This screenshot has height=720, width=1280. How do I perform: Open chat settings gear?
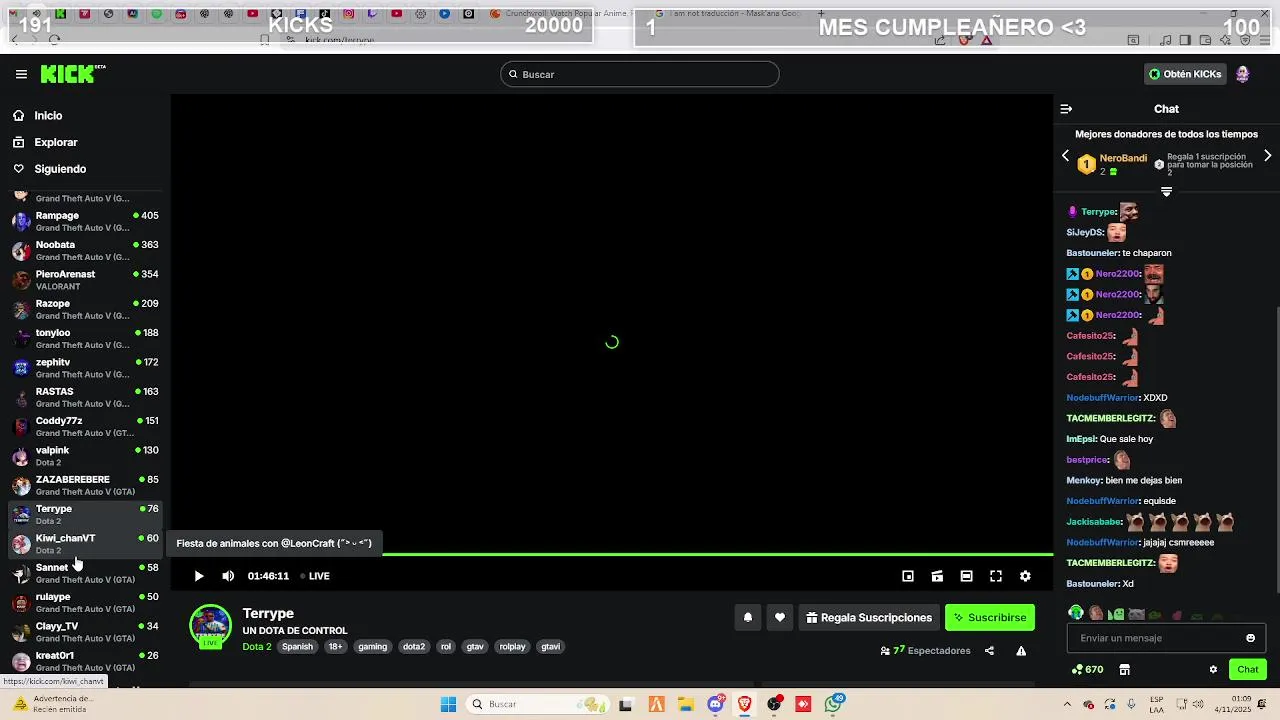pos(1213,670)
